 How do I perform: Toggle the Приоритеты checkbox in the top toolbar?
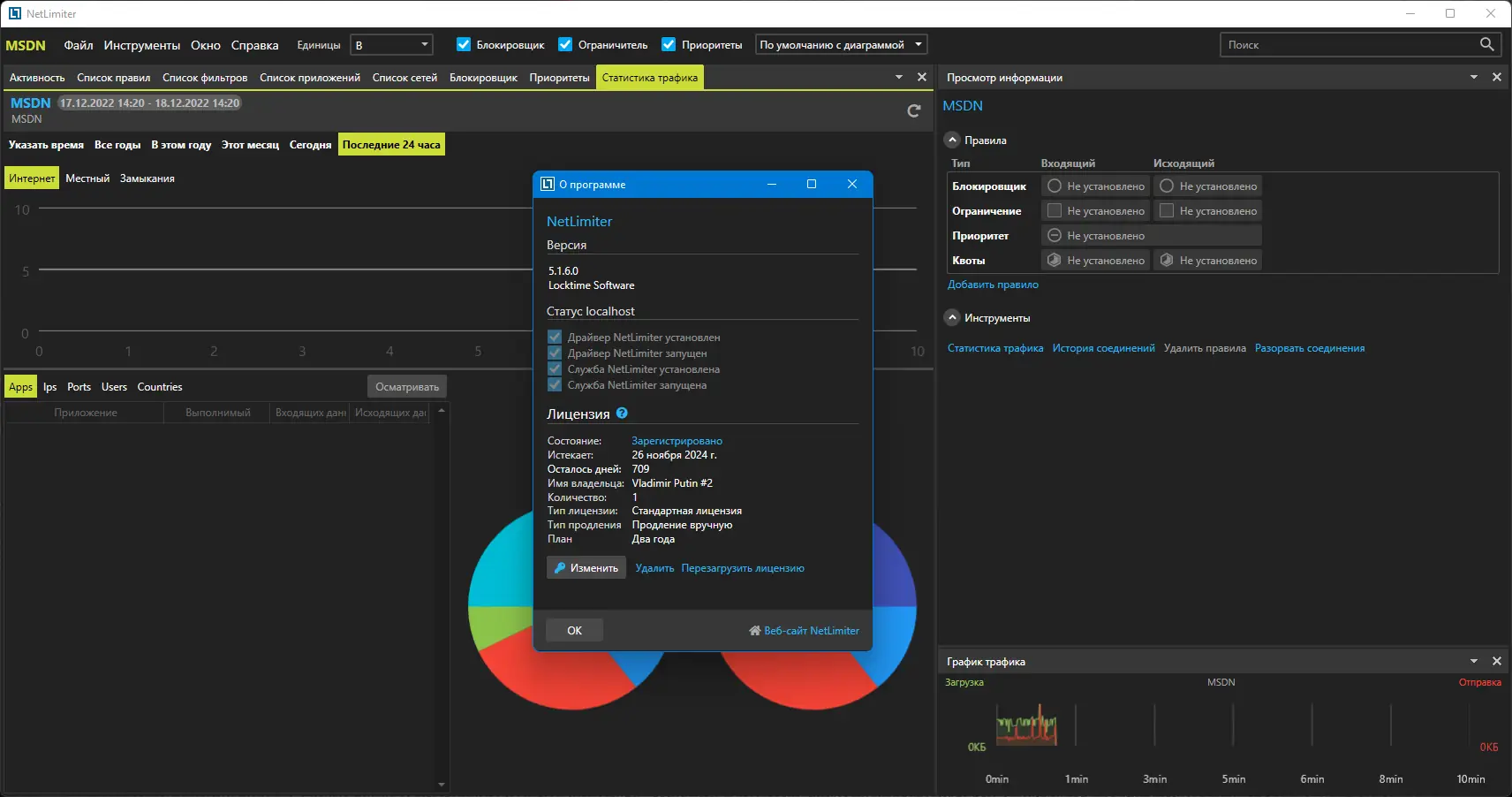[669, 44]
